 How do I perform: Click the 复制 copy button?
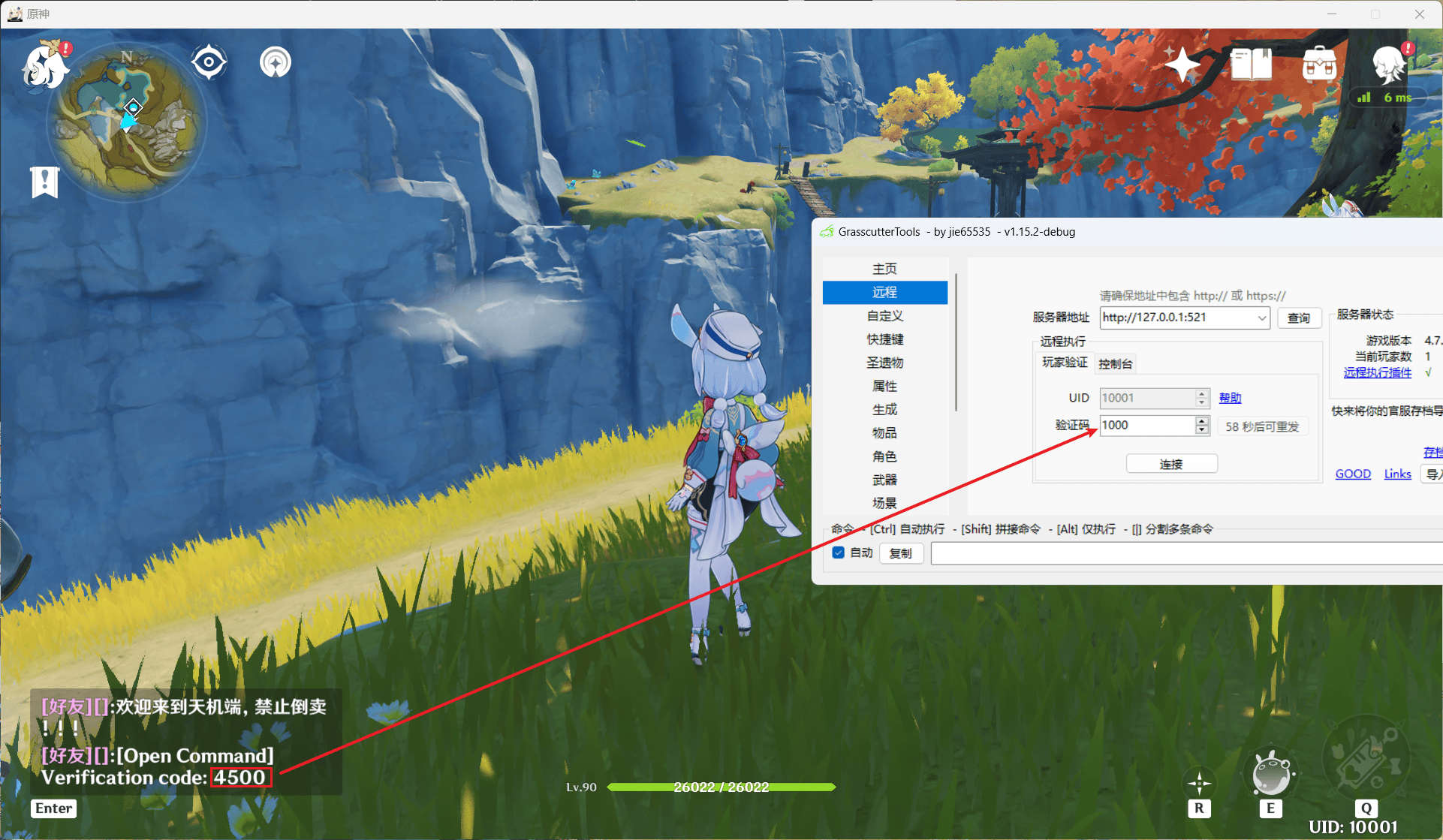[900, 553]
